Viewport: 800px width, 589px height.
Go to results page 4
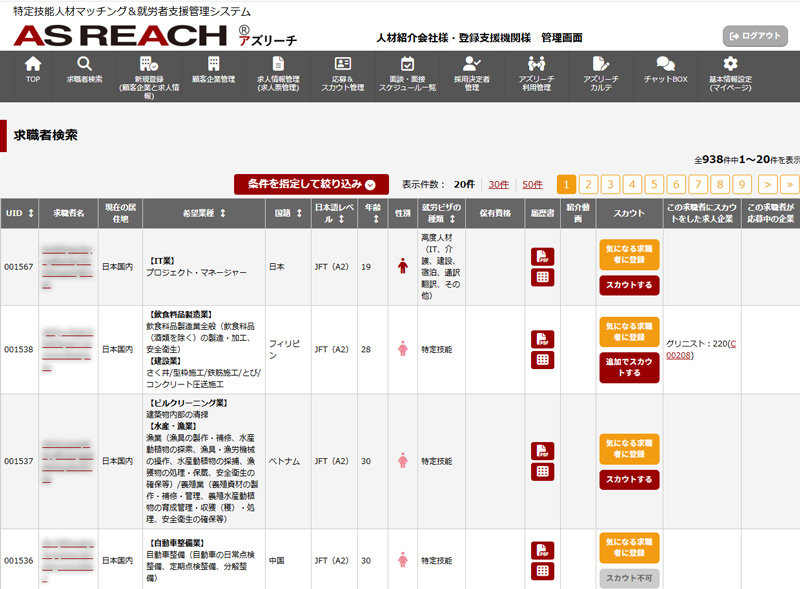pyautogui.click(x=632, y=184)
